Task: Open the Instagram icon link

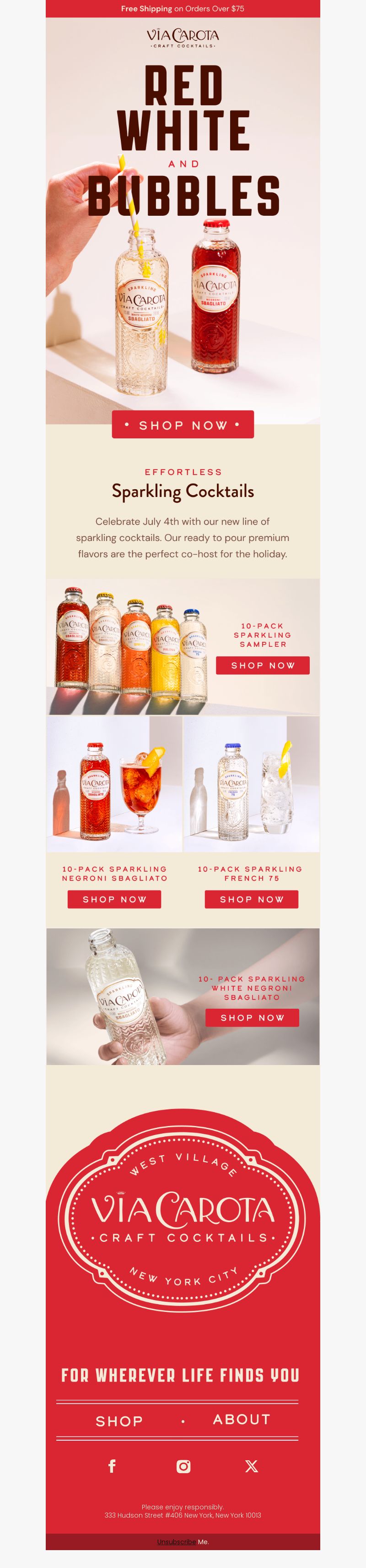Action: 183,1466
